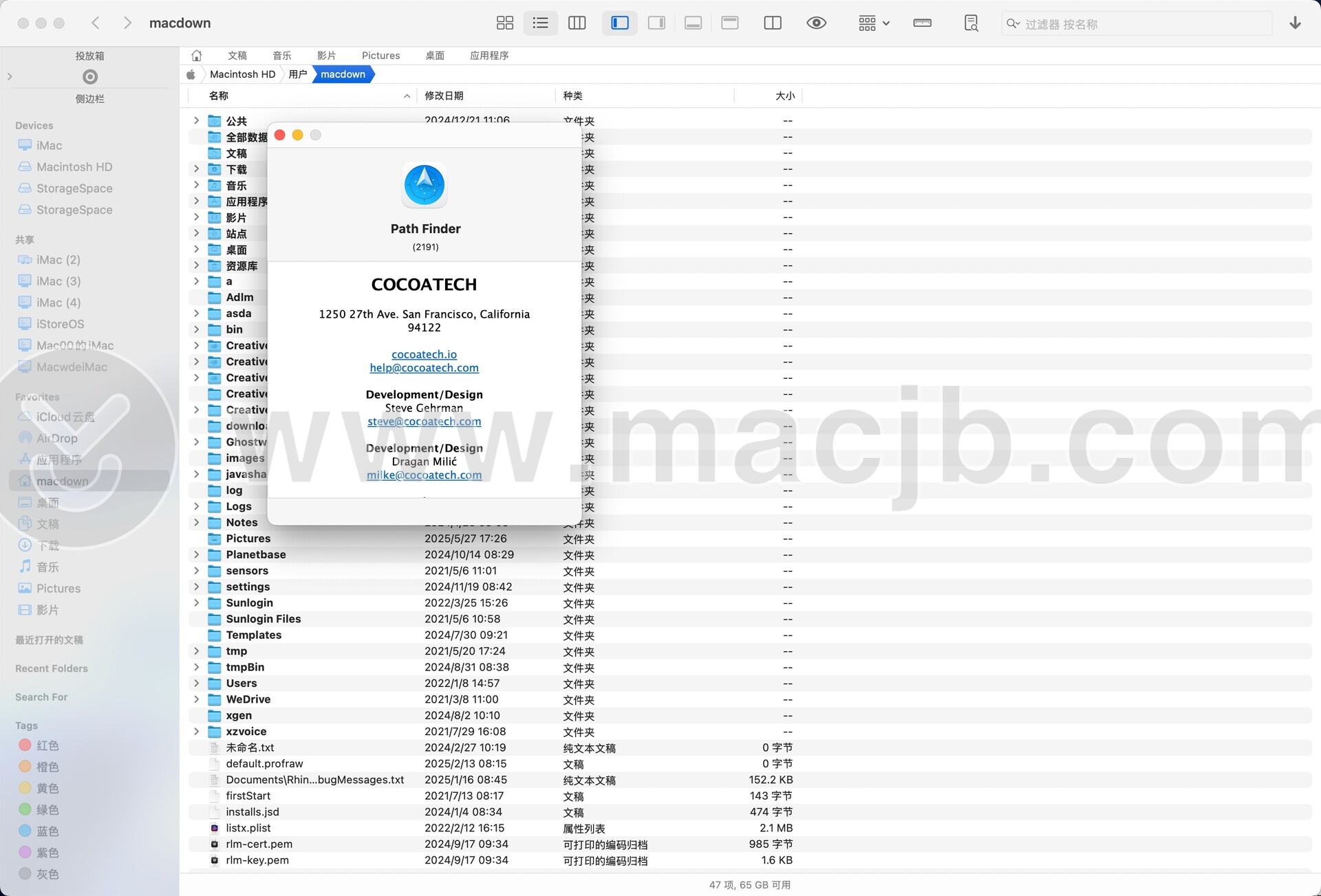
Task: Toggle the right sidebar panel
Action: tap(656, 23)
